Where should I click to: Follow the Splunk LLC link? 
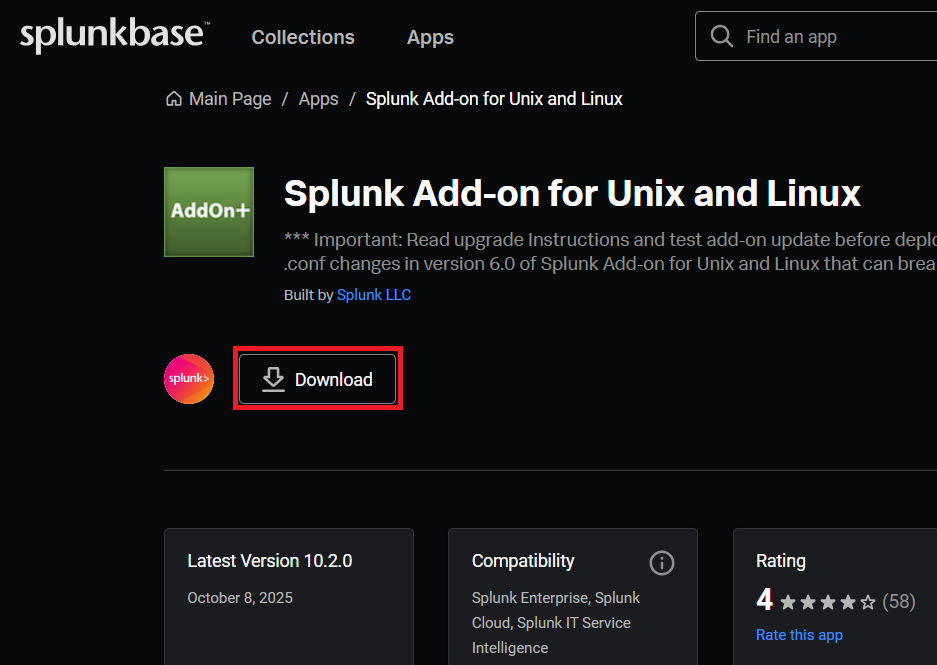374,295
